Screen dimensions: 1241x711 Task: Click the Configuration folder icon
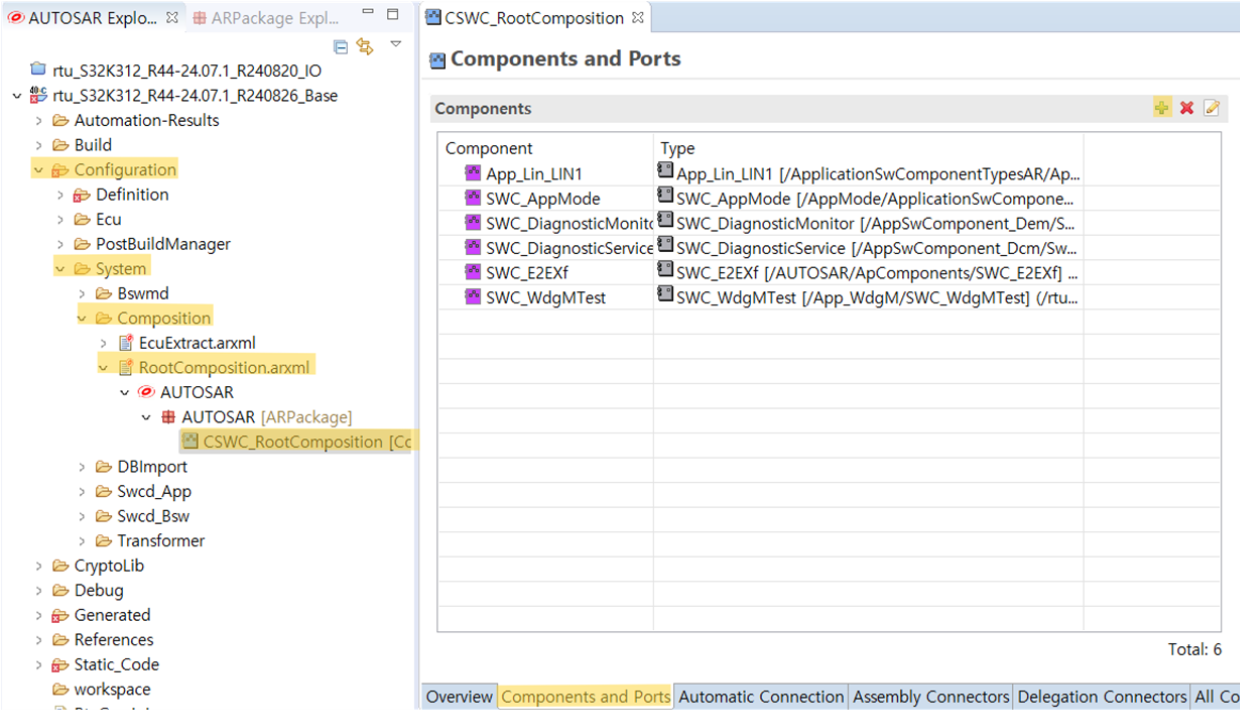pos(60,170)
